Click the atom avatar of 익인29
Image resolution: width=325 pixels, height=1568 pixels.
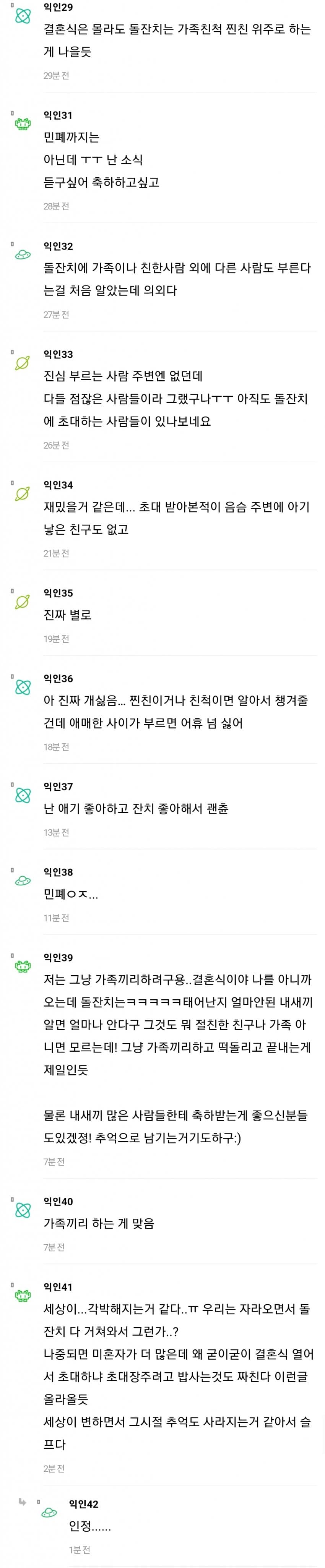[x=23, y=16]
